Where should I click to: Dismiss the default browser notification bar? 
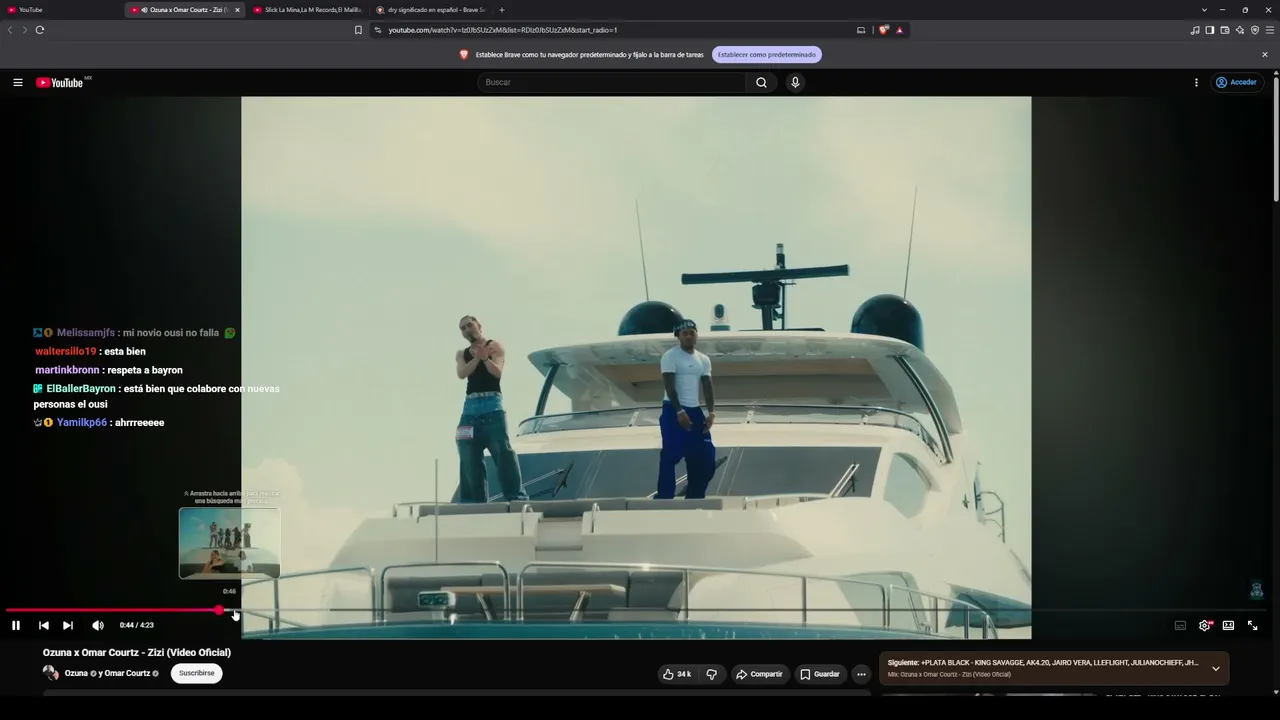[1265, 55]
